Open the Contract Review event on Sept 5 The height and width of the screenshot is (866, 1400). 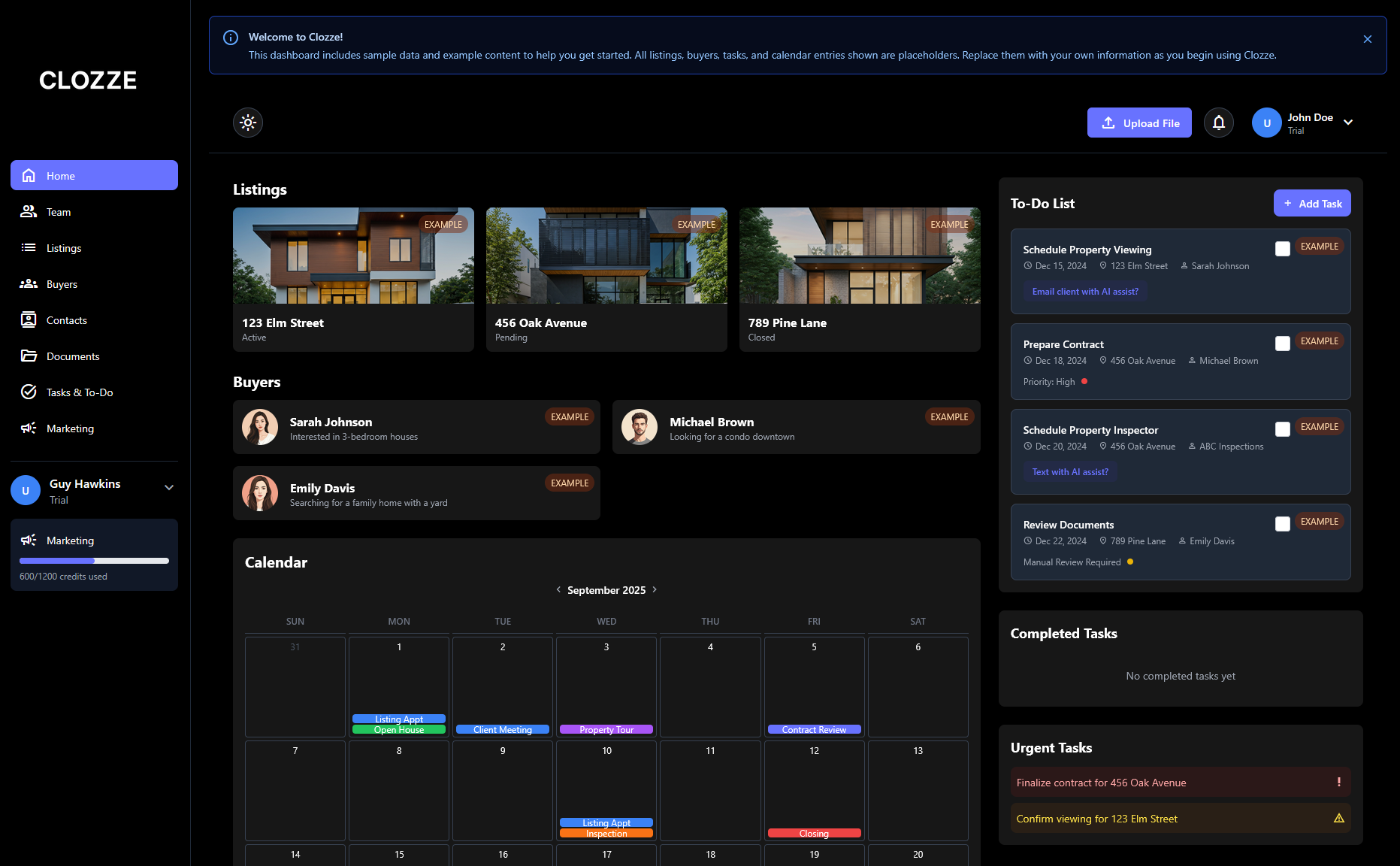pos(814,730)
